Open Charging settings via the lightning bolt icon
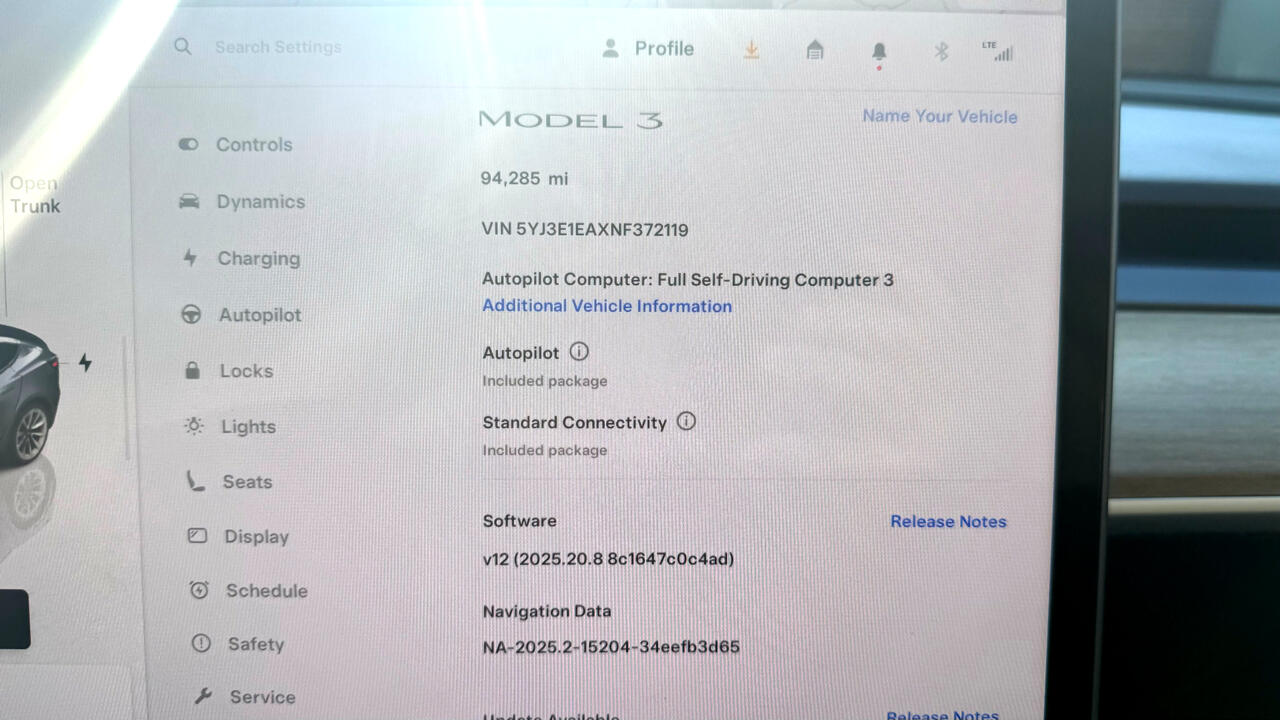Screen dimensions: 1280x720 pyautogui.click(x=191, y=258)
